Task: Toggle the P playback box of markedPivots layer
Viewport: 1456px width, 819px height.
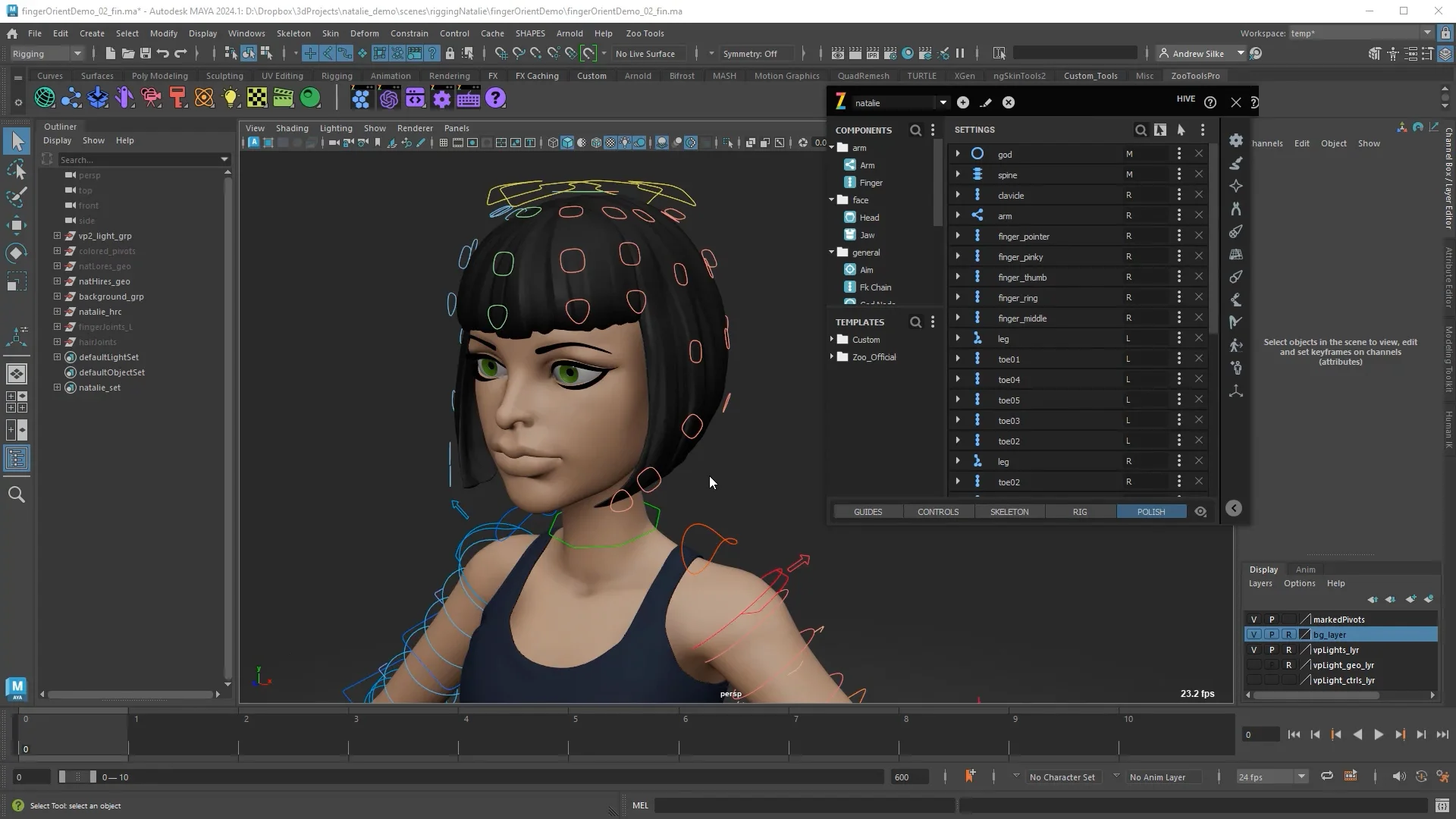Action: coord(1272,620)
